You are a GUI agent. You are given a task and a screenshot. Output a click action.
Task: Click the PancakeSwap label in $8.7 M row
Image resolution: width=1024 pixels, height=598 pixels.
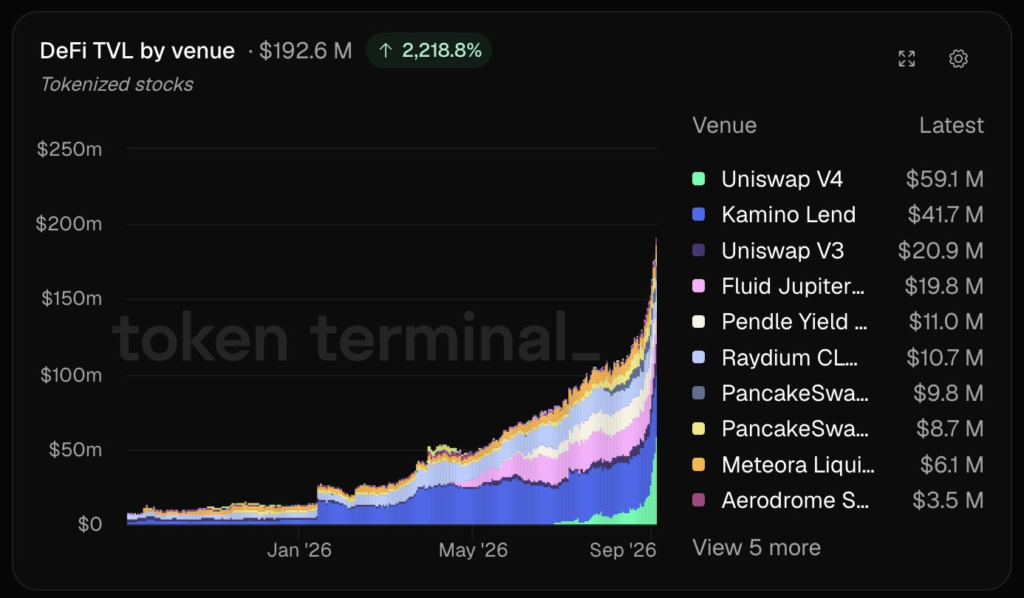click(795, 428)
